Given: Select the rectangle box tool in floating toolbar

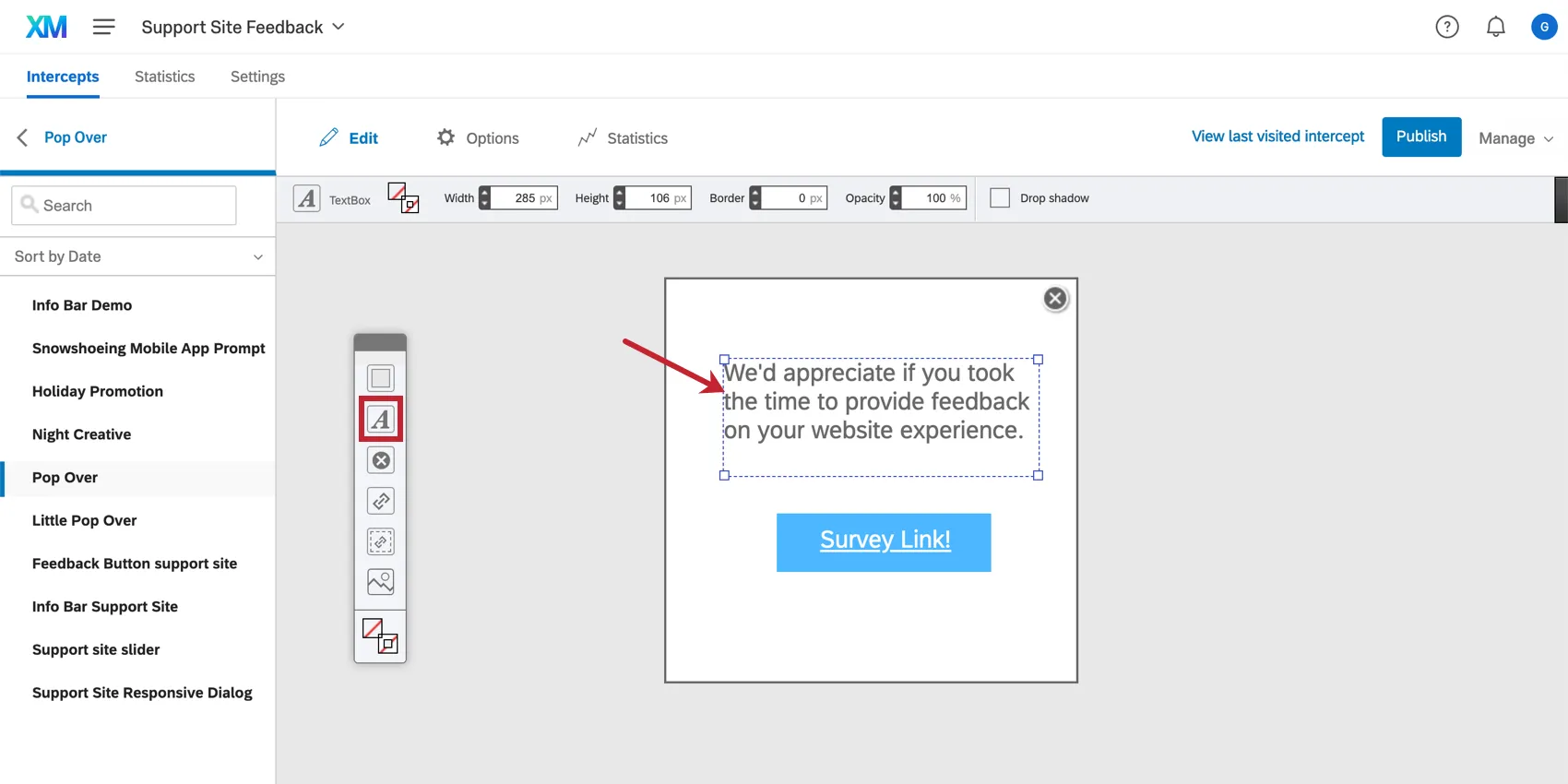Looking at the screenshot, I should pyautogui.click(x=380, y=378).
